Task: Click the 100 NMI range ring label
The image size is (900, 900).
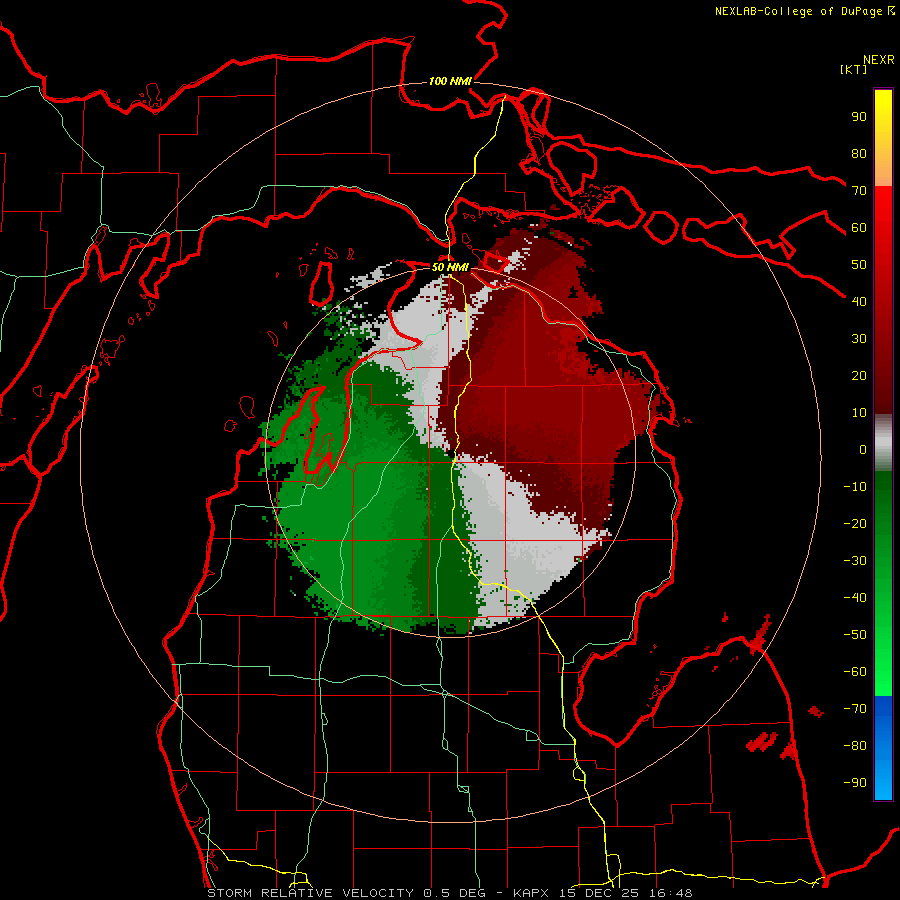Action: tap(450, 82)
